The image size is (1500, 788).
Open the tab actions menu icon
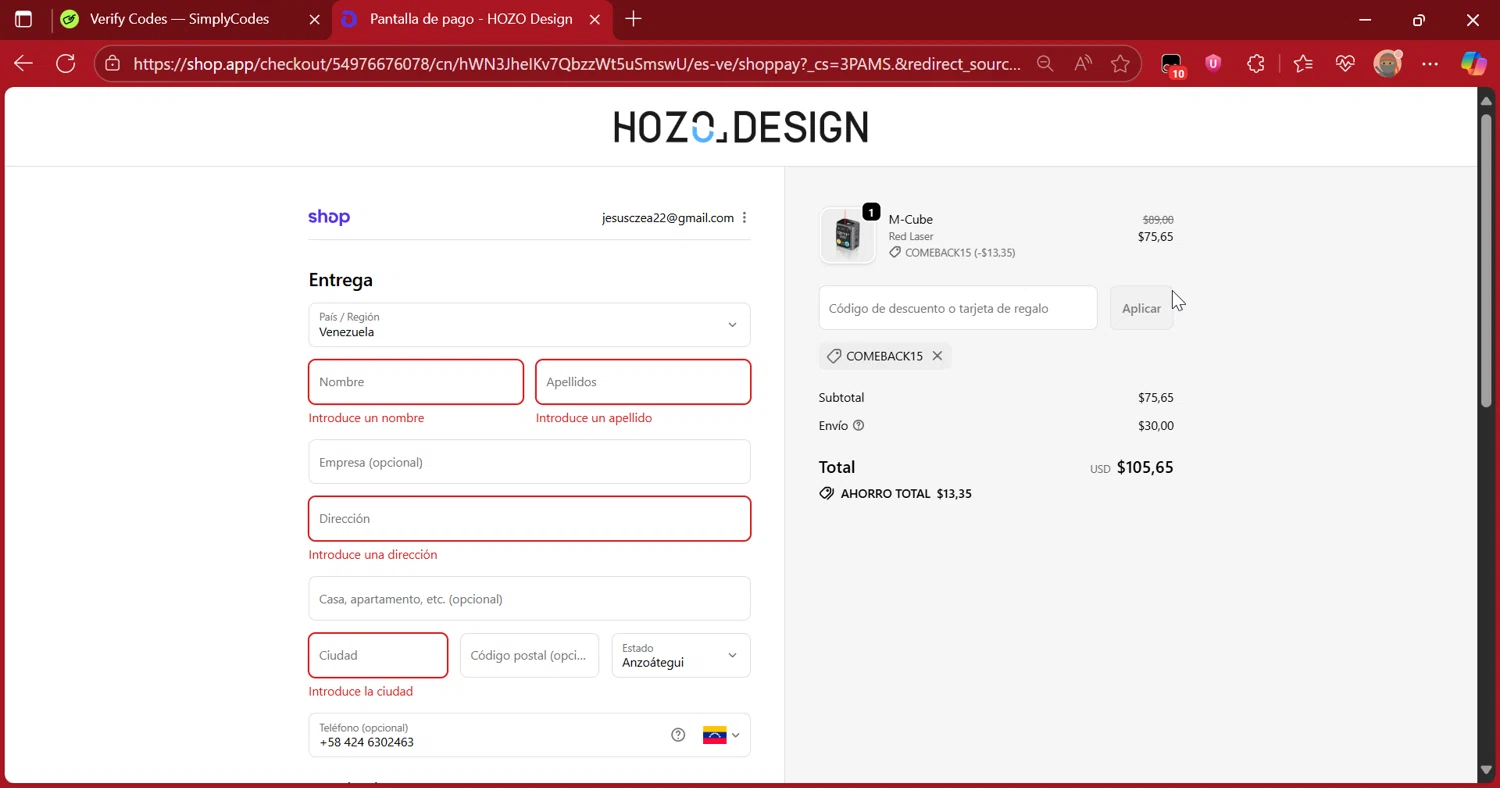[23, 19]
